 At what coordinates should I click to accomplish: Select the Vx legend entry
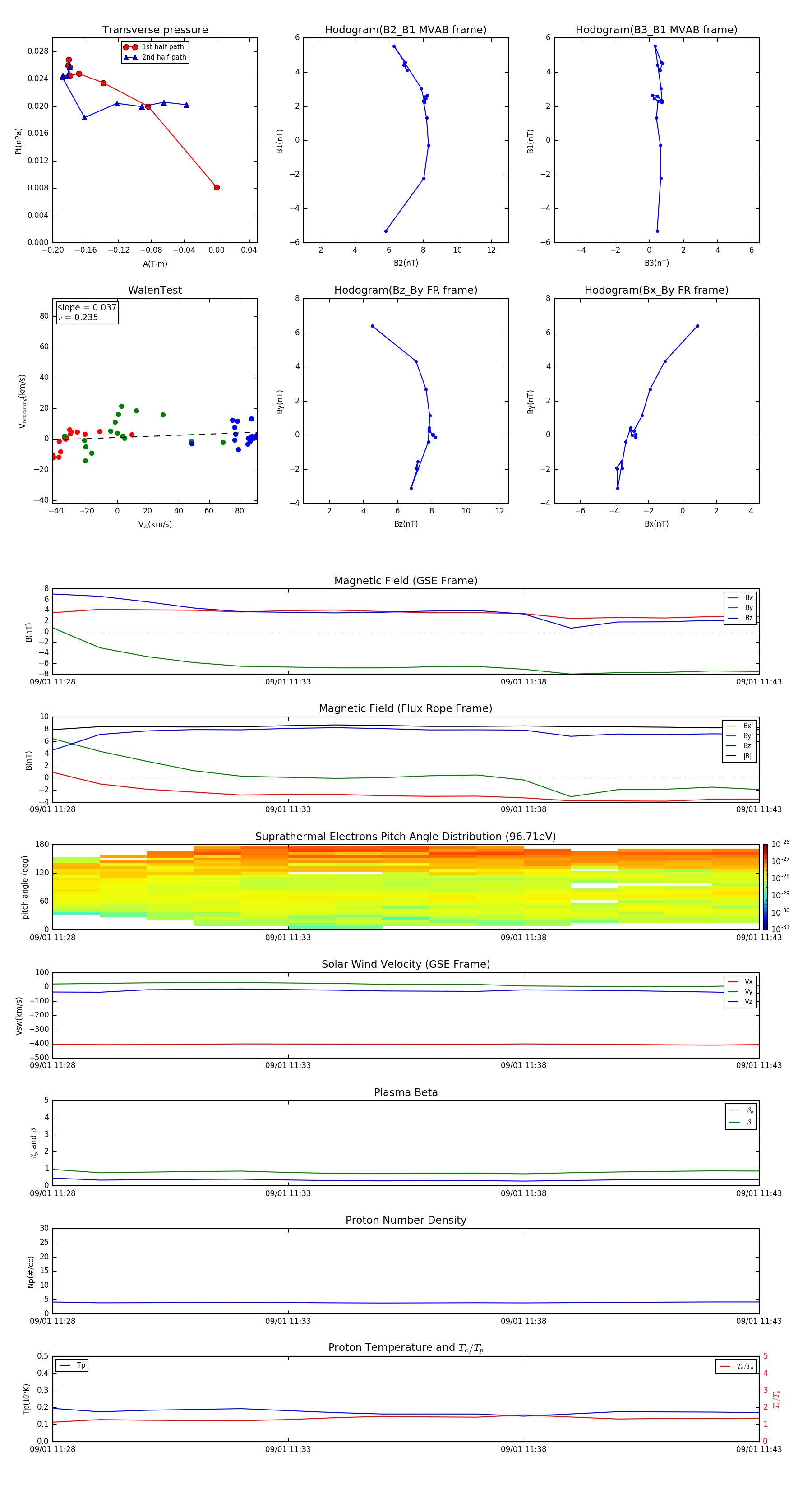740,981
